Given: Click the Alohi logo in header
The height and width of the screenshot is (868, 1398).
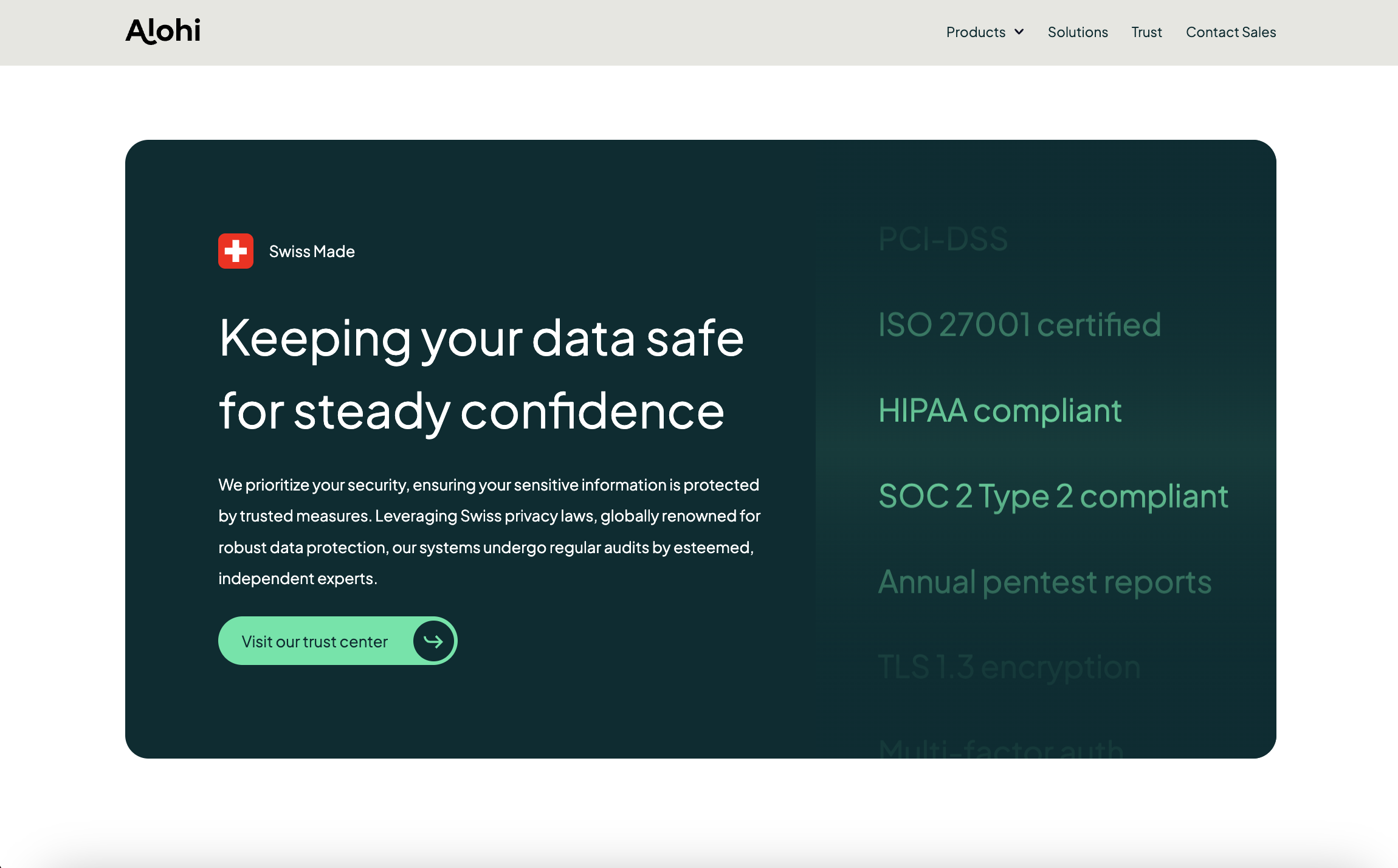Looking at the screenshot, I should click(163, 31).
